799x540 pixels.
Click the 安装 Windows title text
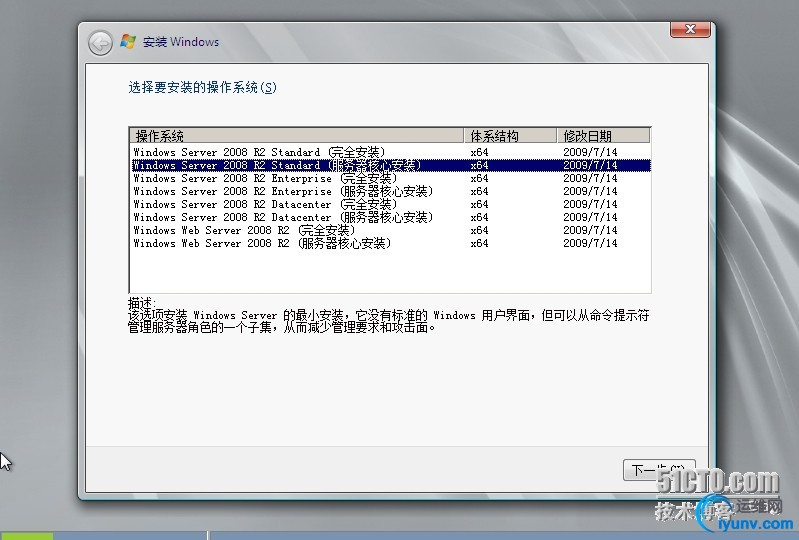(181, 42)
